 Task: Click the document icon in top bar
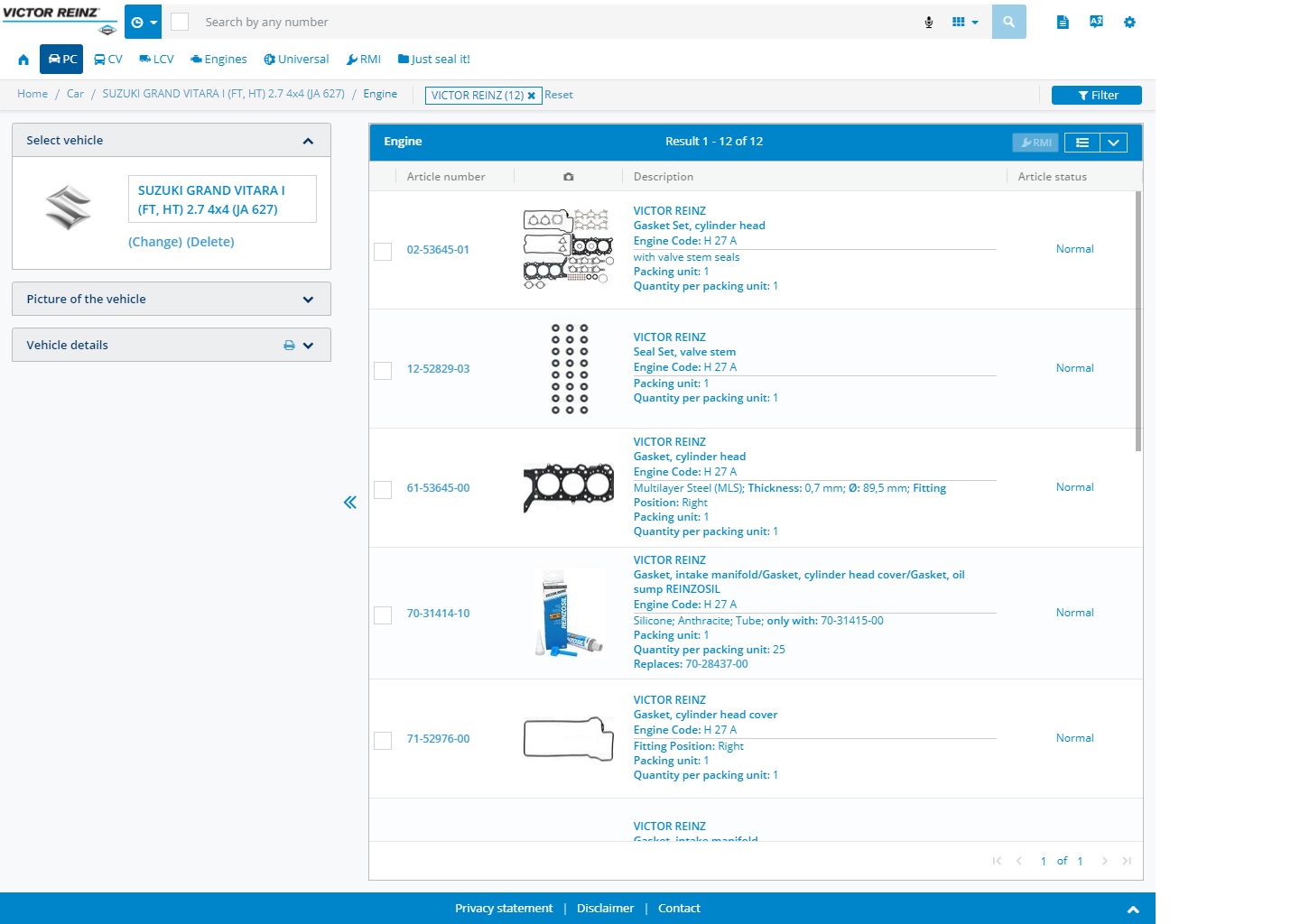pos(1063,23)
